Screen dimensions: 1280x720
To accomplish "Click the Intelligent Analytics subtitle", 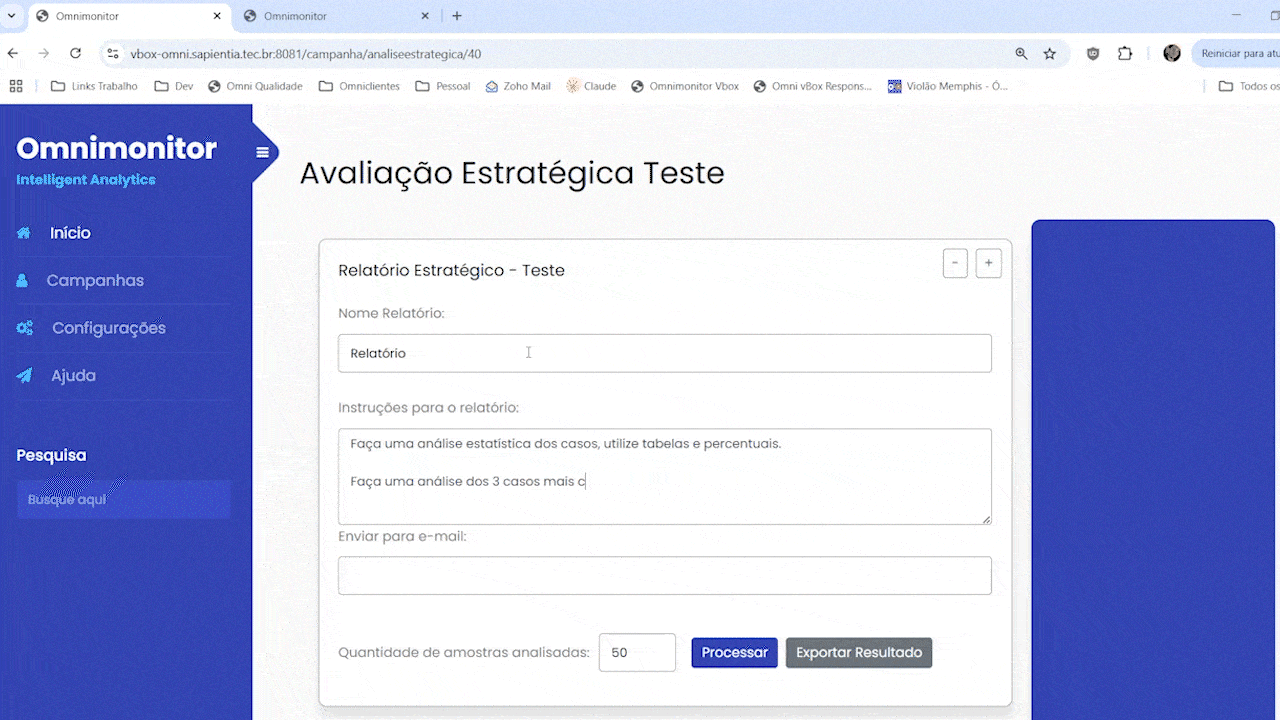I will [86, 180].
